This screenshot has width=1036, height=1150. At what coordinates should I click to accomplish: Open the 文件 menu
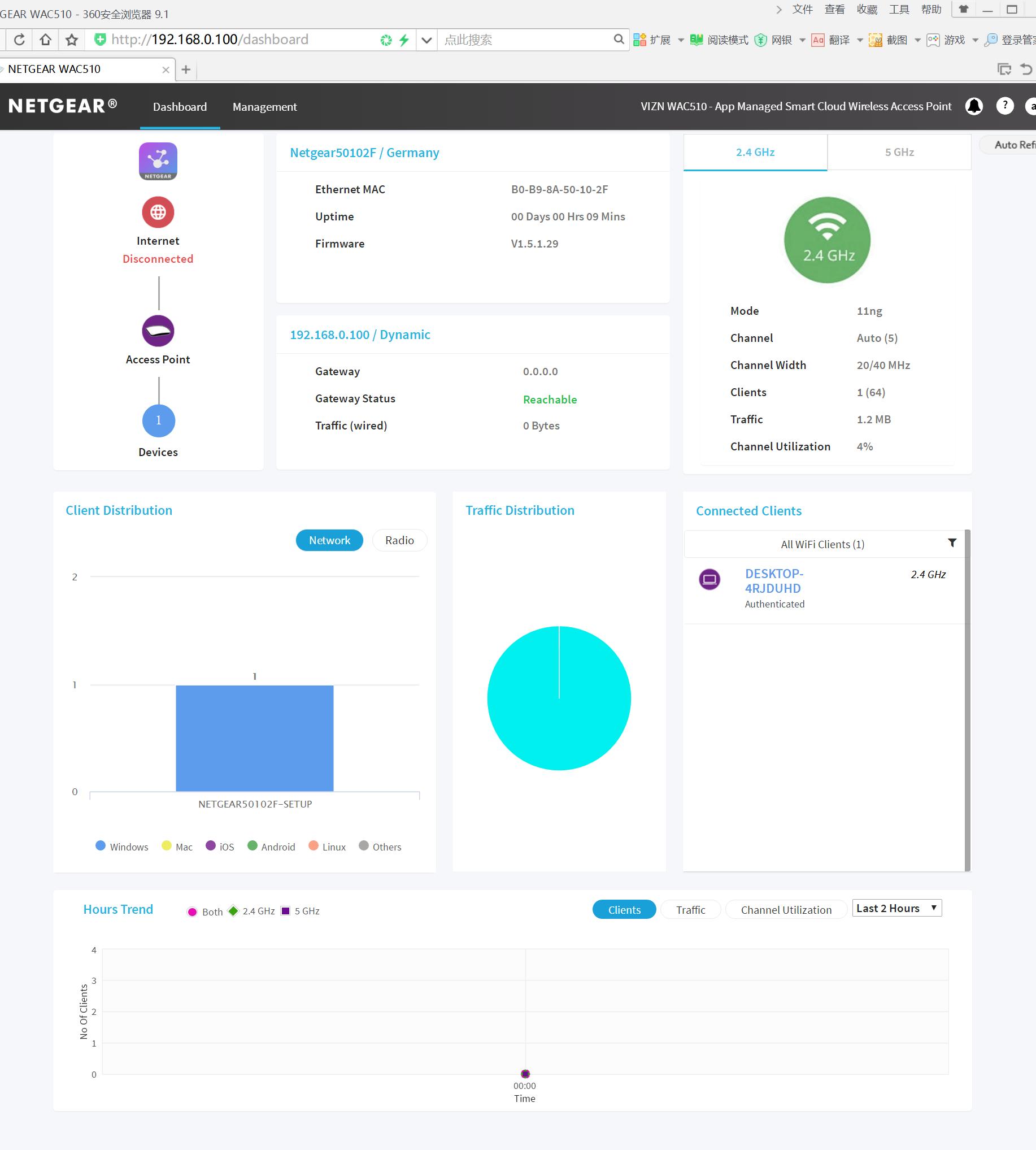click(803, 9)
